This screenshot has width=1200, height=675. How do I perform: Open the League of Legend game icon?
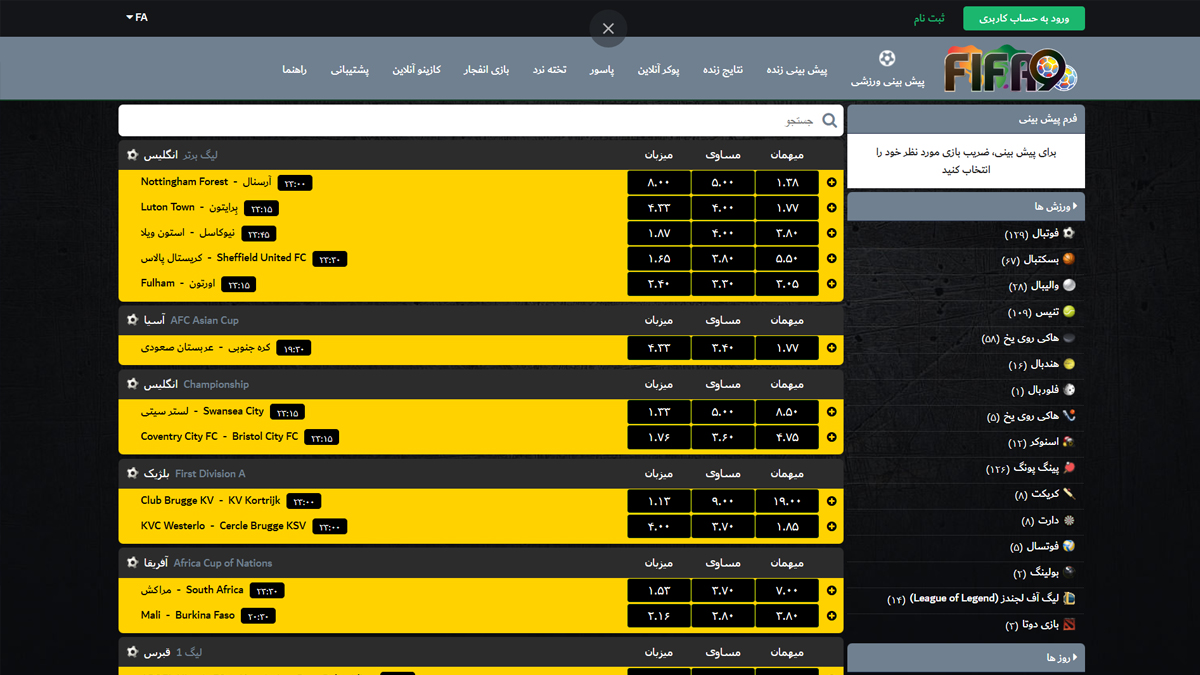[1069, 598]
